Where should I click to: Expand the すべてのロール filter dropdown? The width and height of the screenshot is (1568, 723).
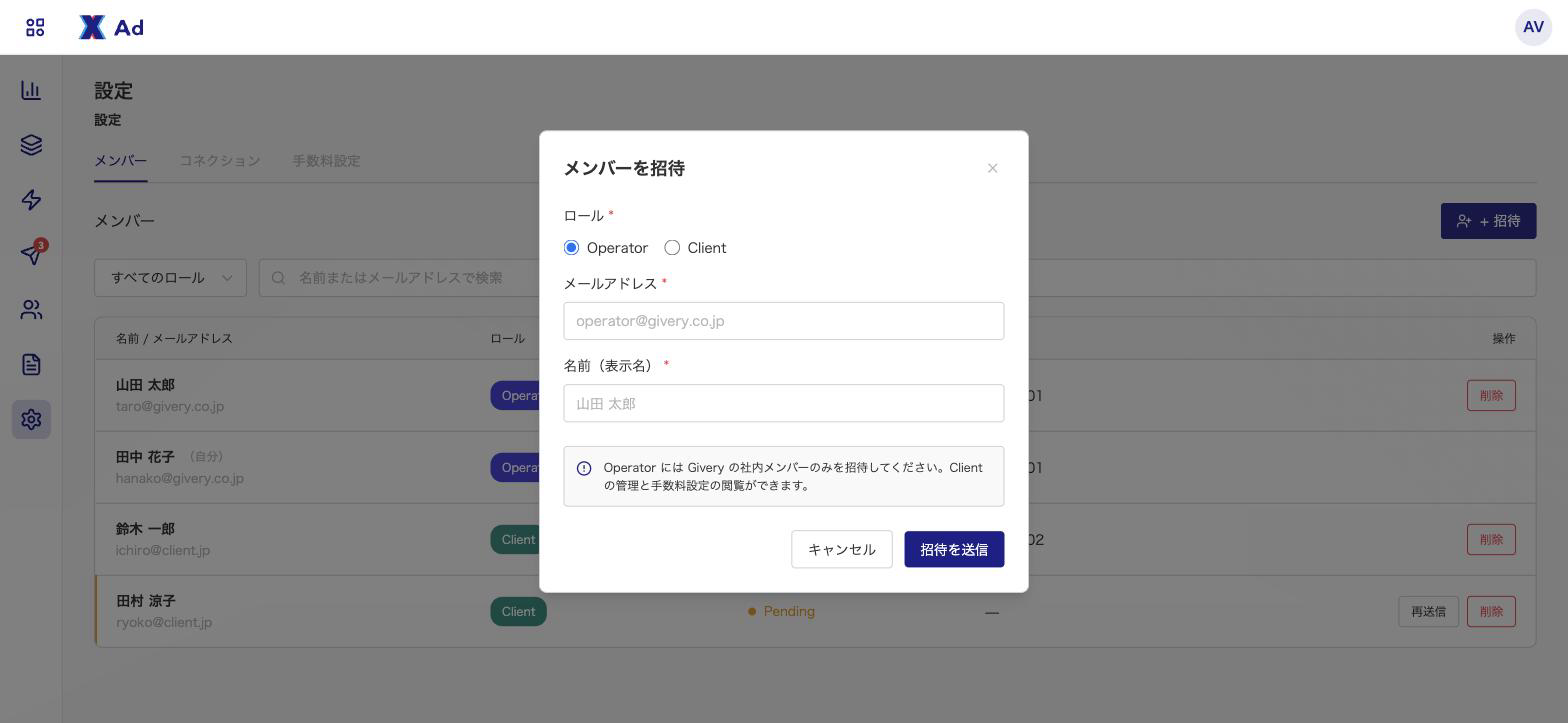(171, 278)
